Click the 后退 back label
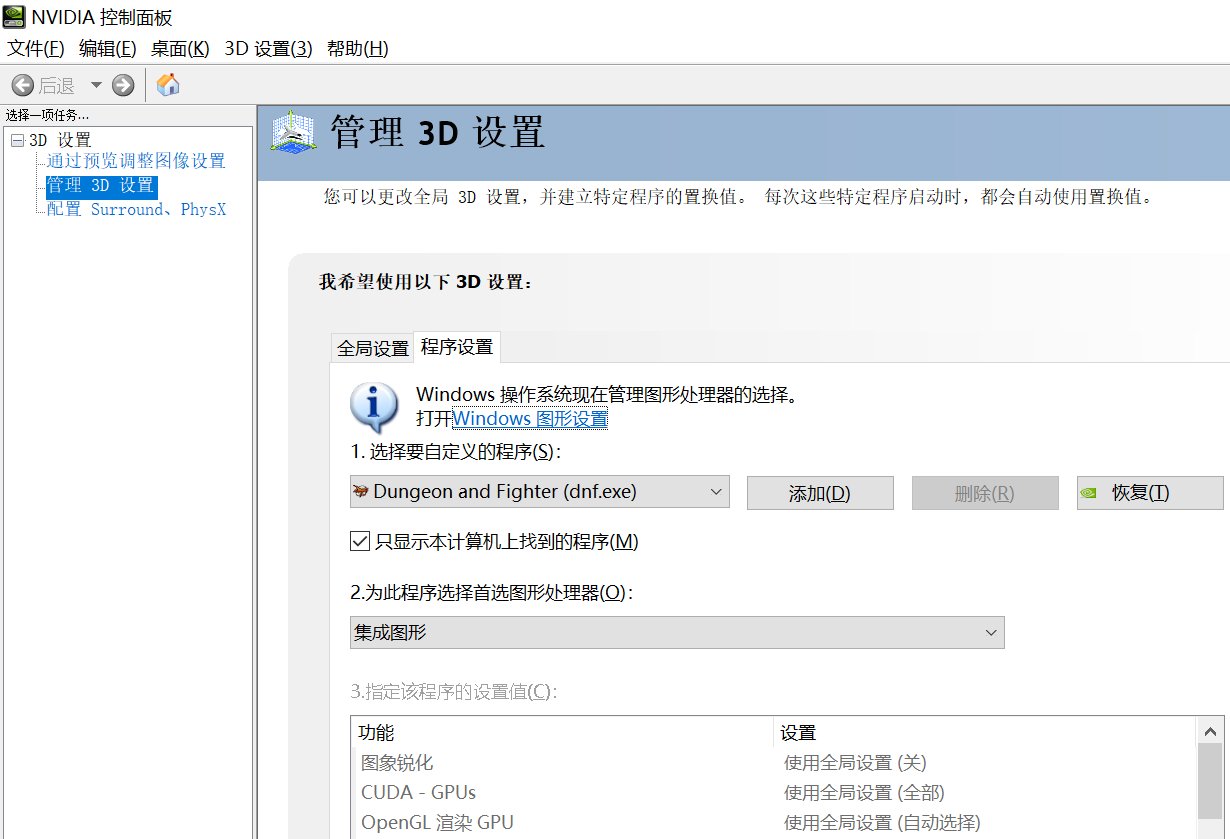This screenshot has width=1230, height=839. [x=57, y=86]
